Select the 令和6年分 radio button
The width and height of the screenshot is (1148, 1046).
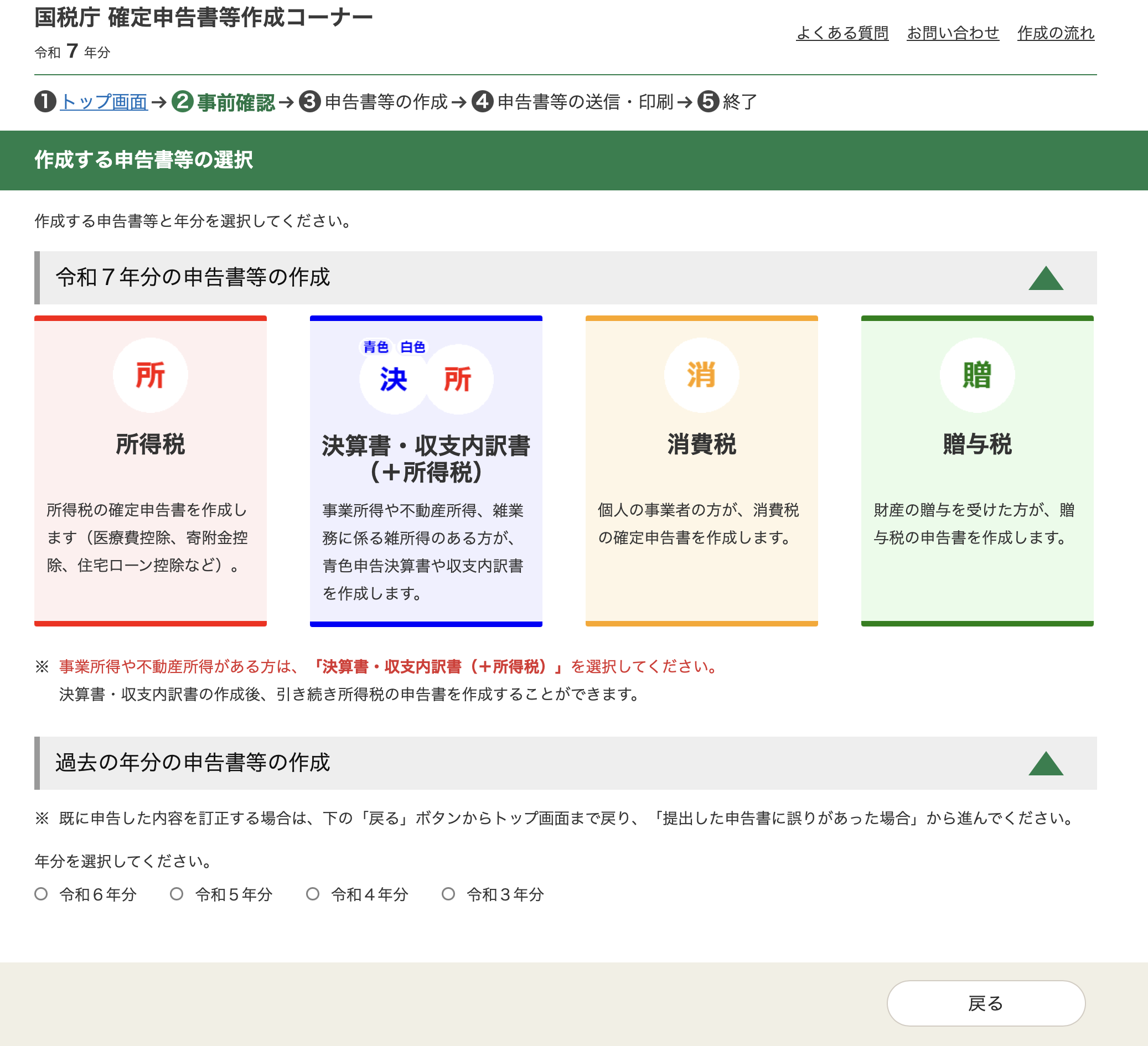click(x=41, y=894)
